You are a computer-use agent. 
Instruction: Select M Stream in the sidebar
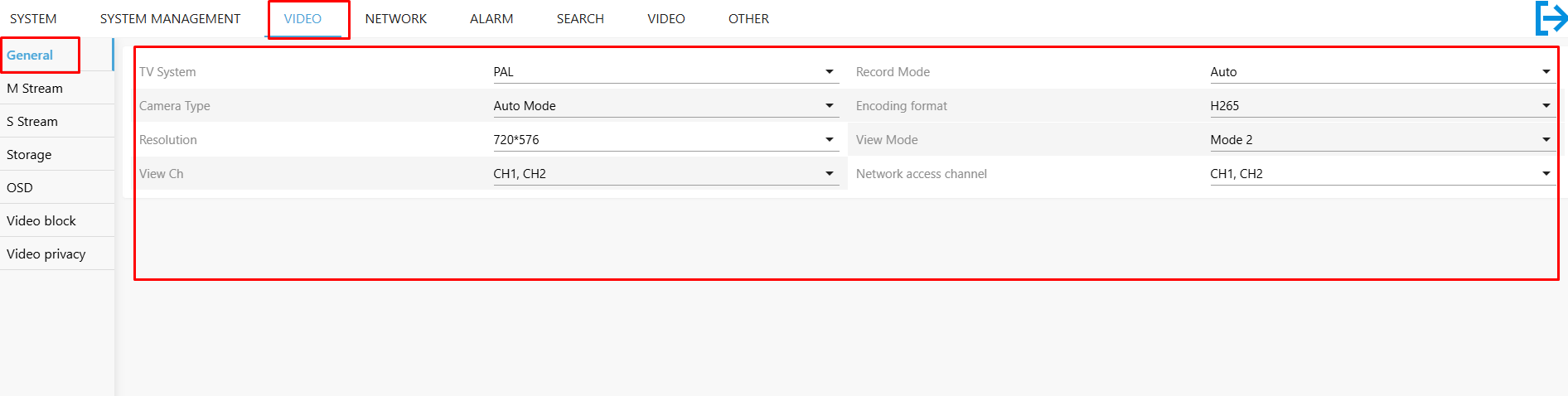(x=56, y=88)
